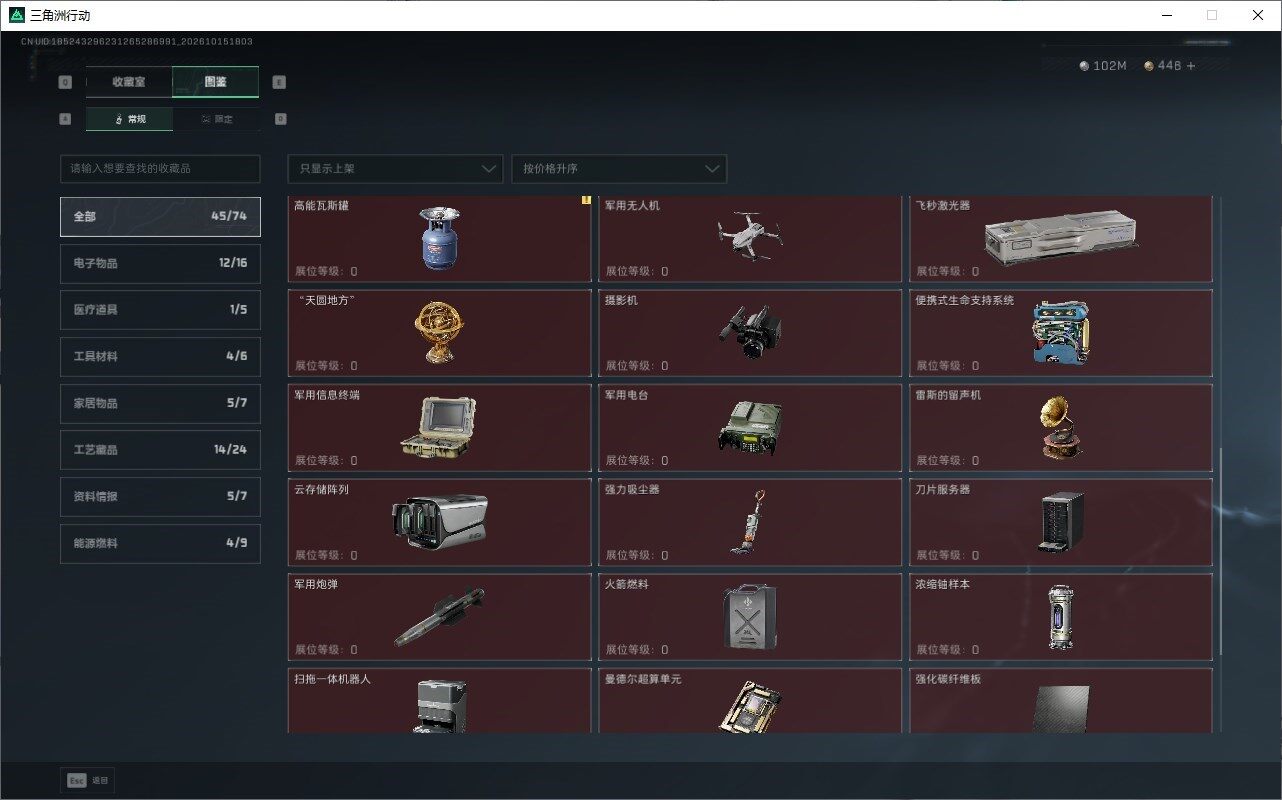This screenshot has height=800, width=1282.
Task: Click the 曼德尔超算单元 card label
Action: [x=644, y=680]
